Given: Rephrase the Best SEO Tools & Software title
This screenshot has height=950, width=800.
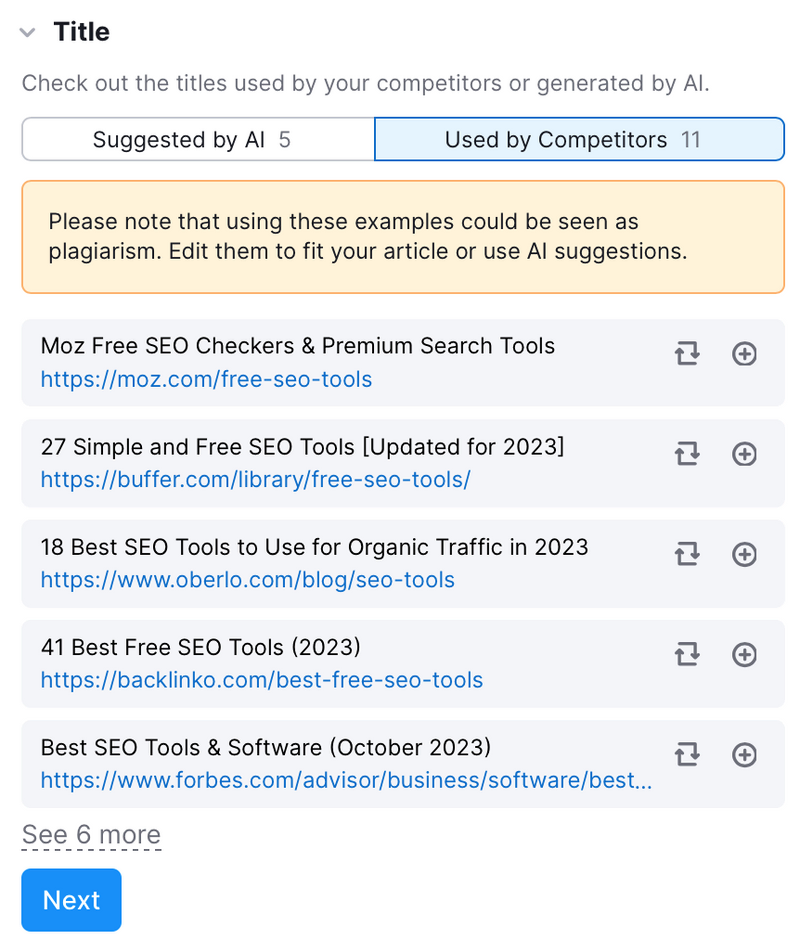Looking at the screenshot, I should pos(687,755).
